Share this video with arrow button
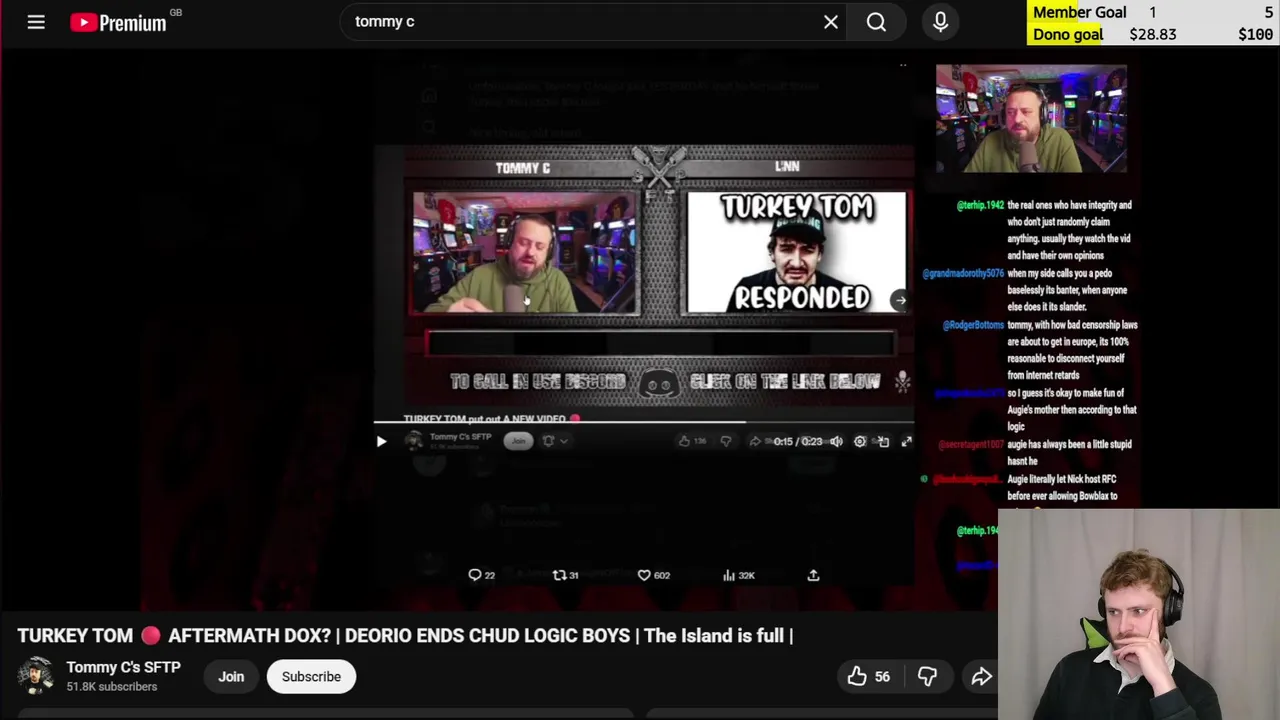The image size is (1280, 720). click(981, 677)
